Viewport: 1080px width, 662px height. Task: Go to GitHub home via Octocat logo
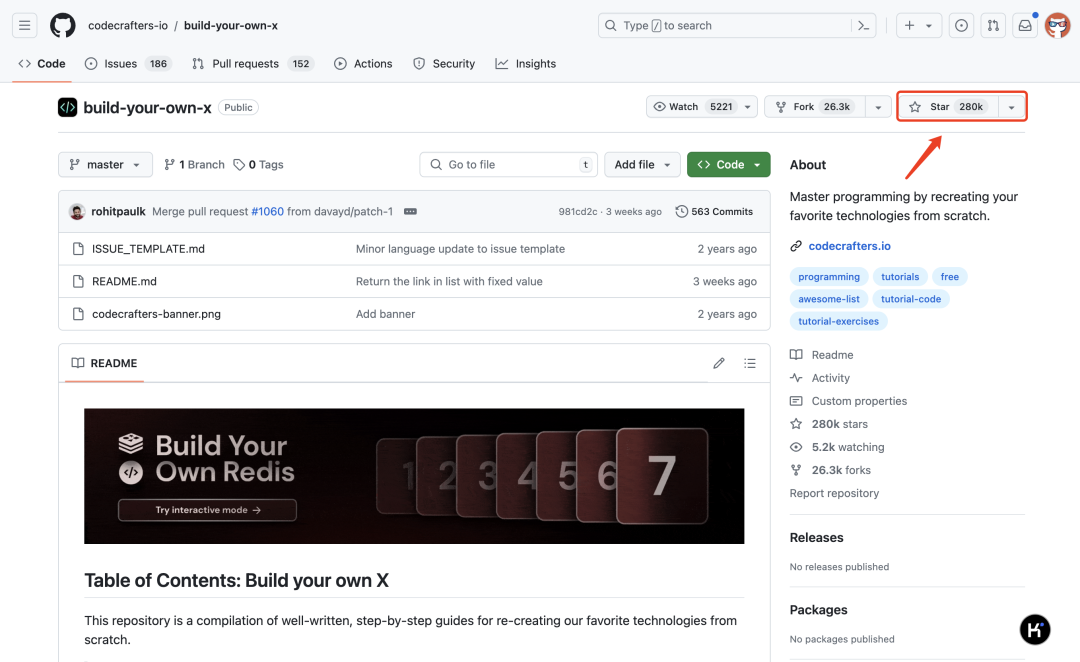click(x=63, y=25)
